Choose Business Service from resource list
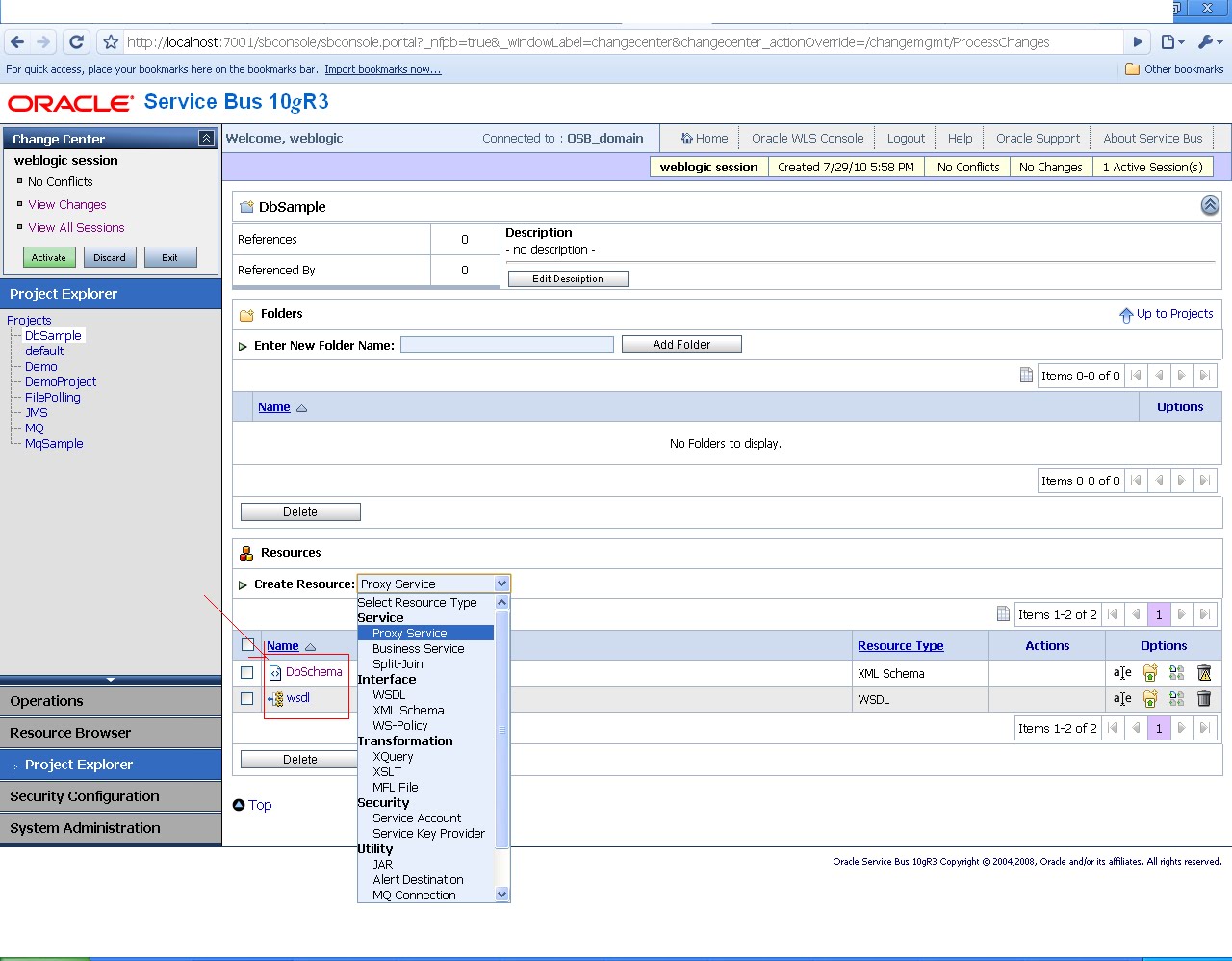 click(x=418, y=649)
